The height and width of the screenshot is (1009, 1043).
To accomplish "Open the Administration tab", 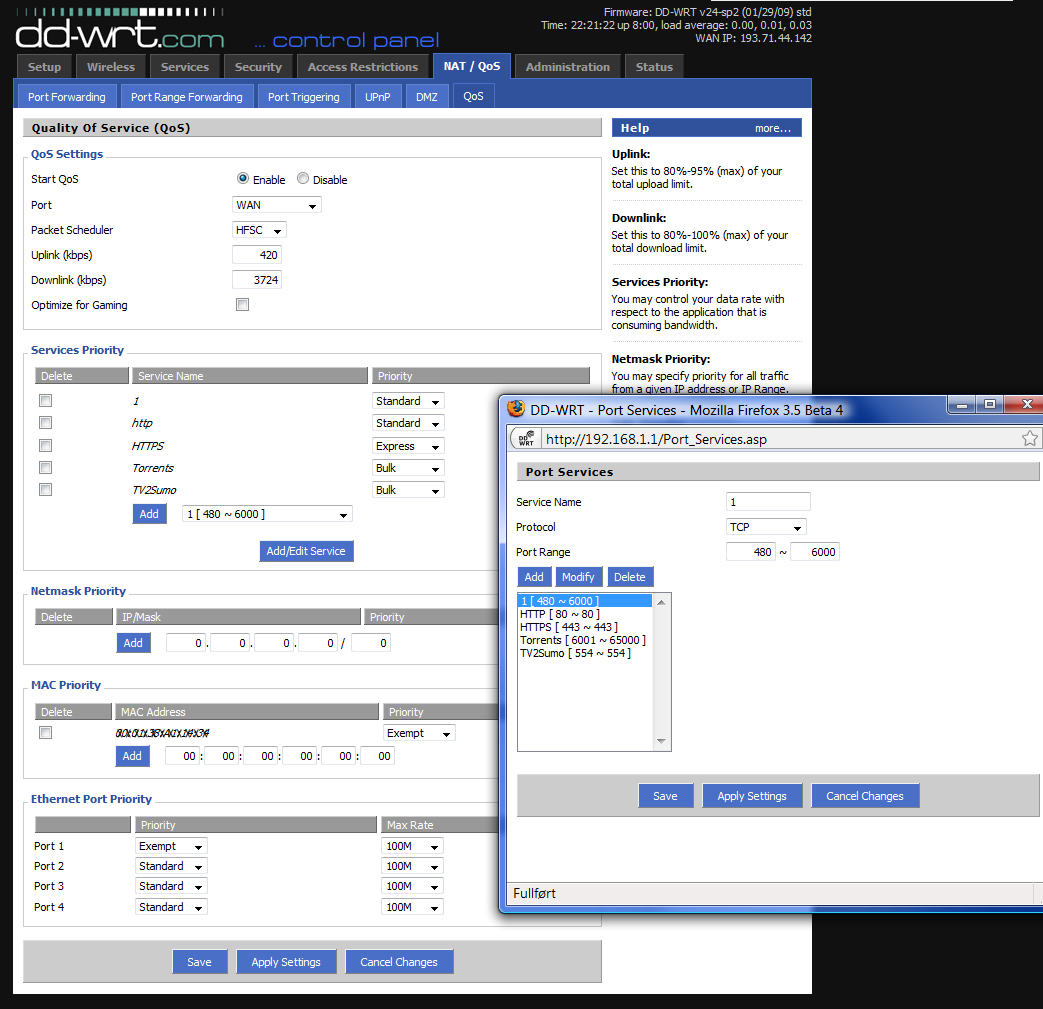I will 567,67.
